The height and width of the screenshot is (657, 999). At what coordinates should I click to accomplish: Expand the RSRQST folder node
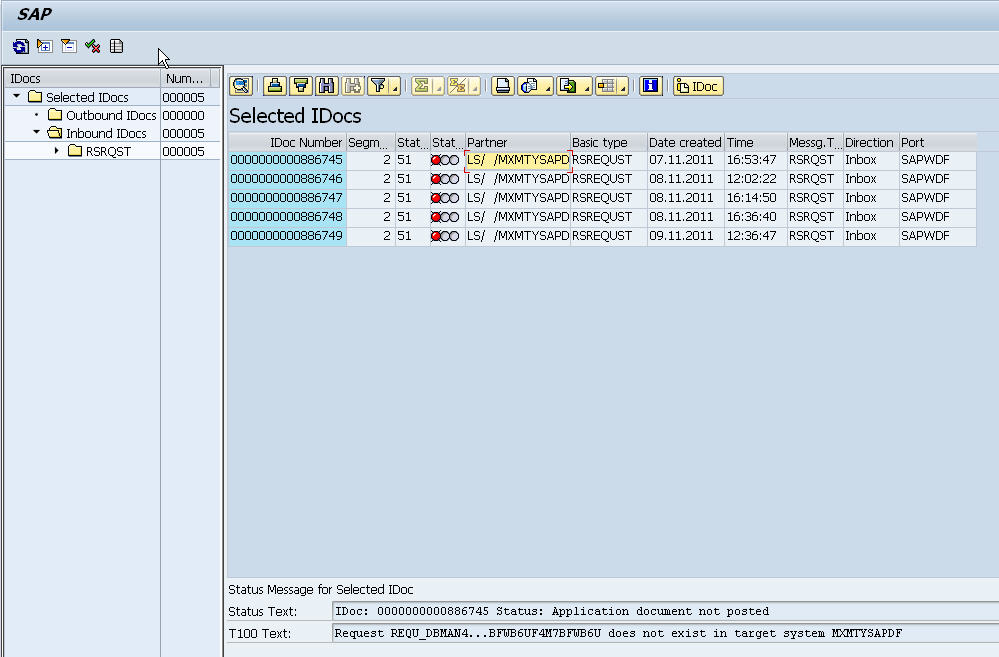tap(57, 151)
